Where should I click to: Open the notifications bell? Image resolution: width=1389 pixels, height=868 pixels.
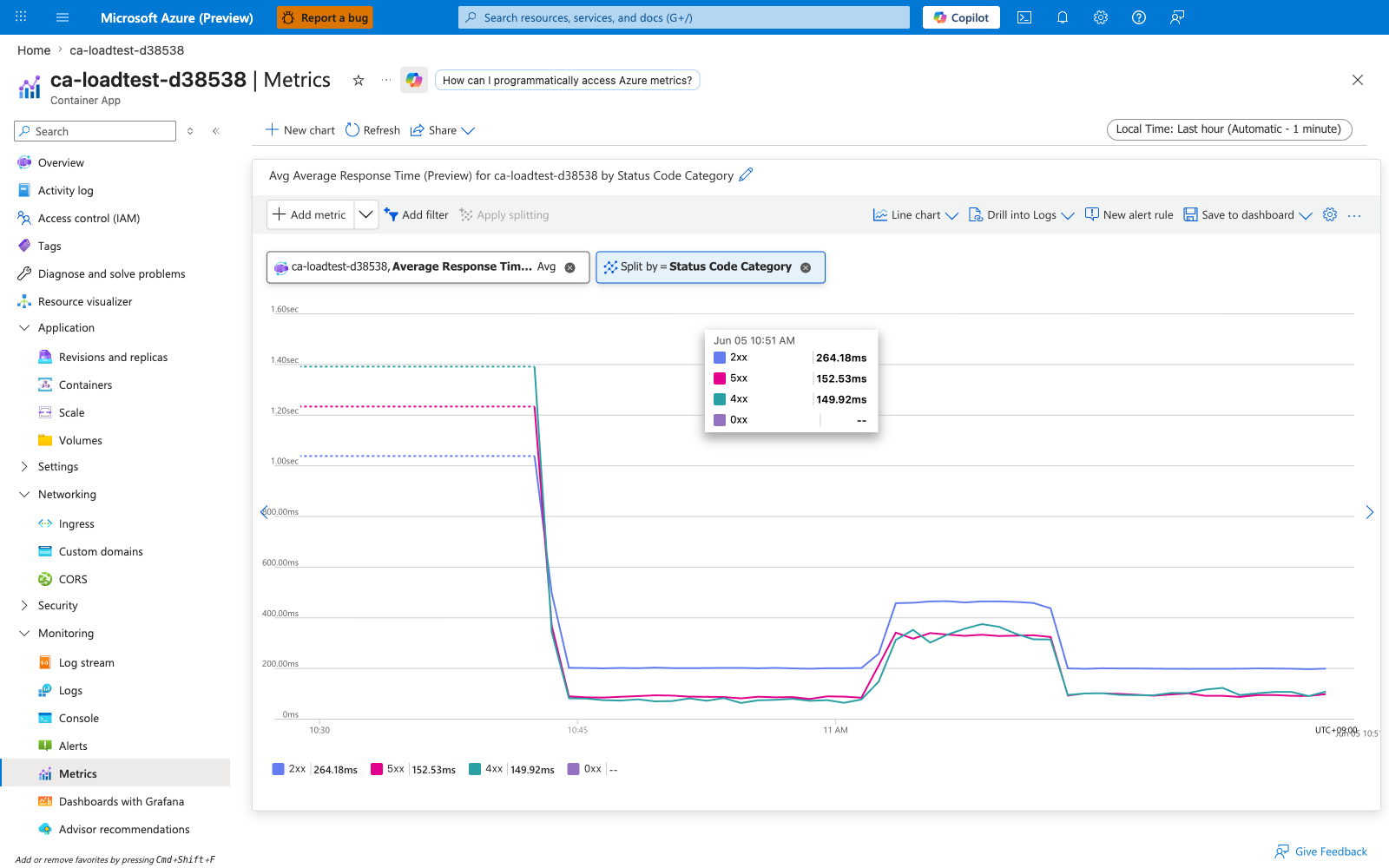pyautogui.click(x=1063, y=17)
